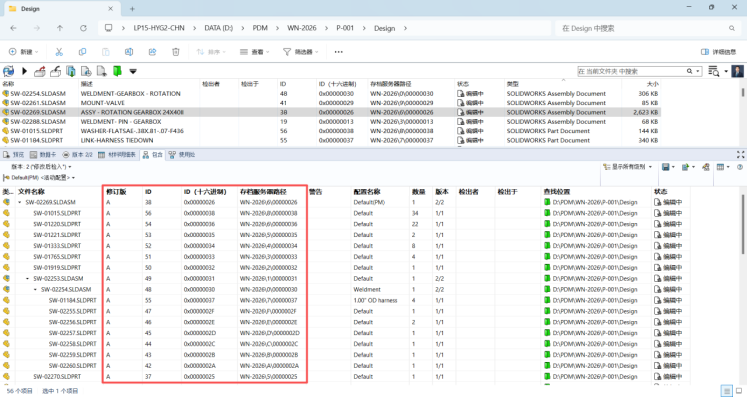Open the three-dots more options menu
The image size is (748, 398).
point(338,52)
